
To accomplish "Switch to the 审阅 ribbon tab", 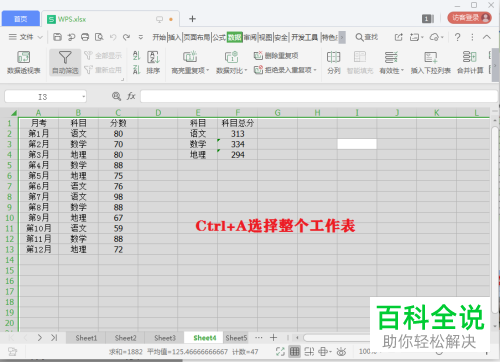I will coord(250,37).
